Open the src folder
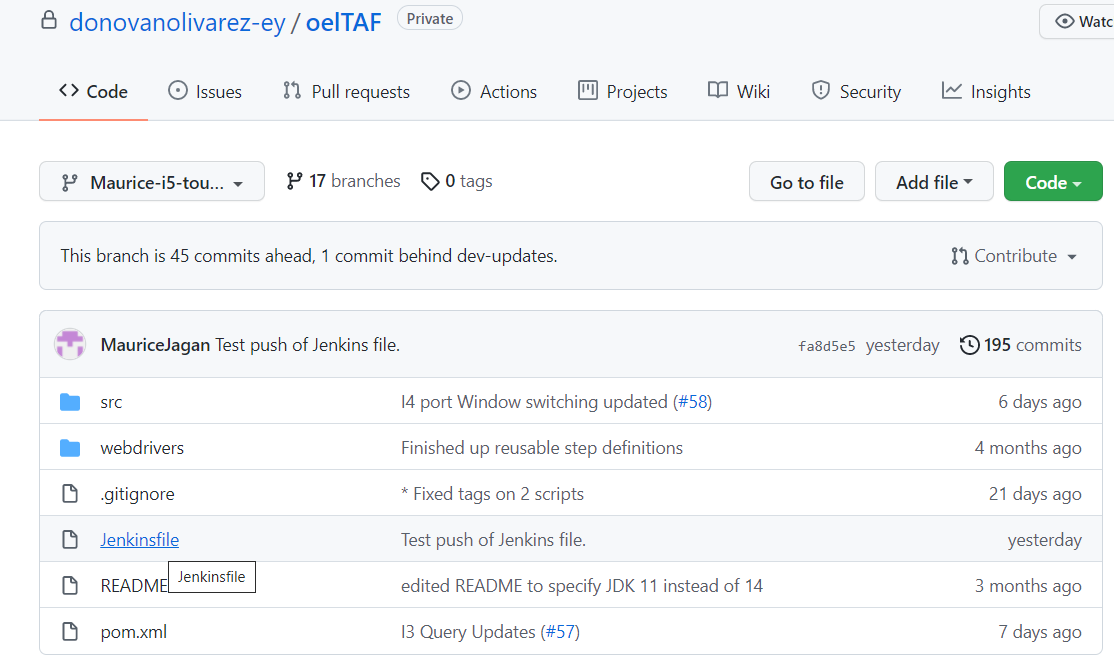Image resolution: width=1114 pixels, height=668 pixels. pyautogui.click(x=112, y=402)
